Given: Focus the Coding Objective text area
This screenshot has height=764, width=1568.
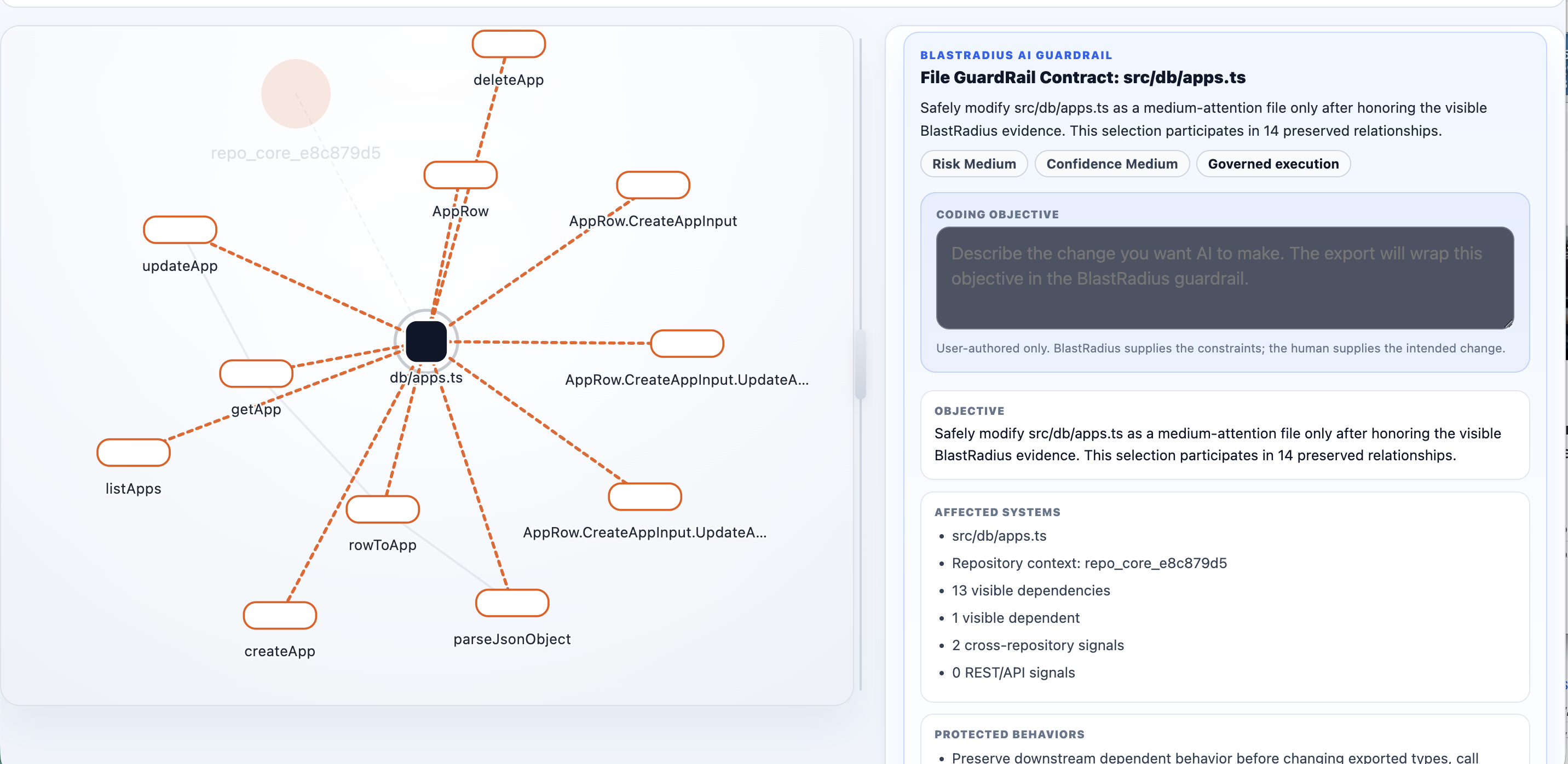Looking at the screenshot, I should [1224, 278].
